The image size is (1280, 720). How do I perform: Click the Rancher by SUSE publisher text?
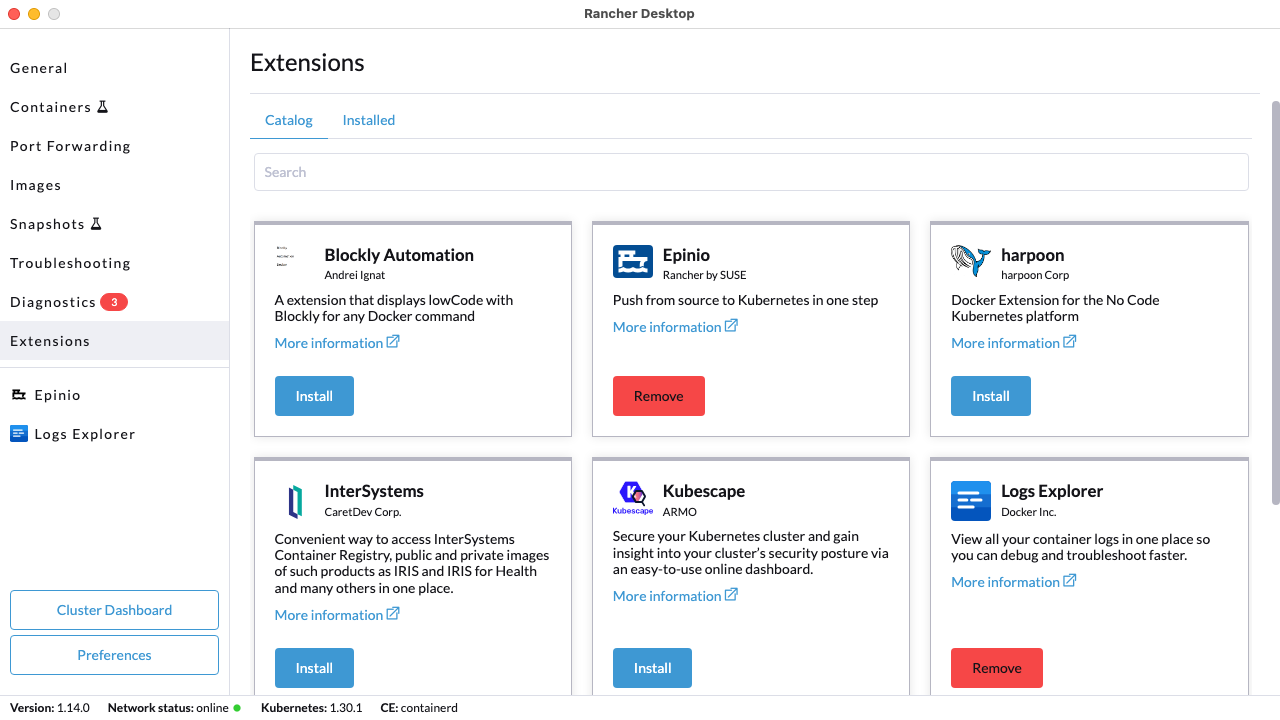[705, 275]
